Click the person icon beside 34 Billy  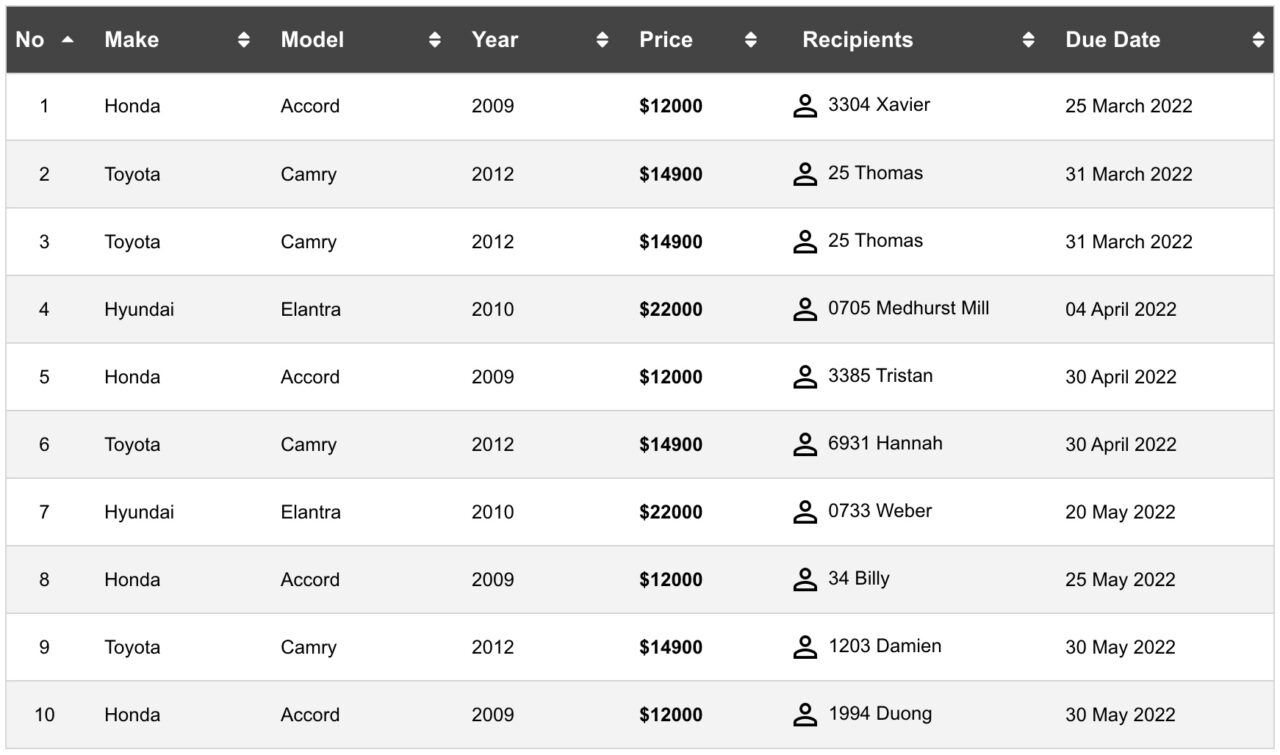pyautogui.click(x=805, y=579)
